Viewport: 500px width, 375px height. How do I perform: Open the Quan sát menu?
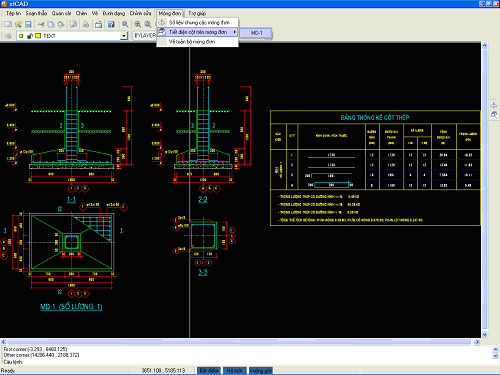[61, 13]
